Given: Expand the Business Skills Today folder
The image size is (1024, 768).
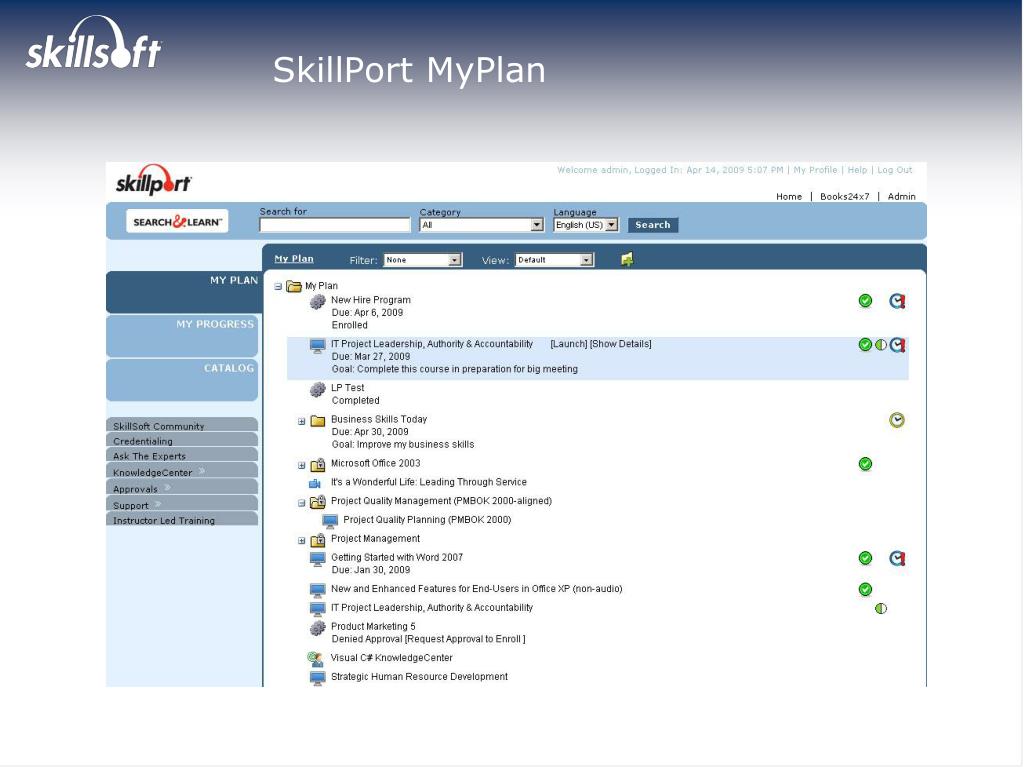Looking at the screenshot, I should tap(302, 421).
